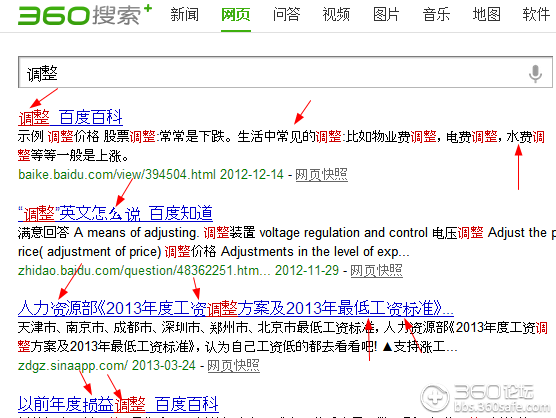Select the 网页 tab
Screen dimensions: 556x418
coord(236,15)
